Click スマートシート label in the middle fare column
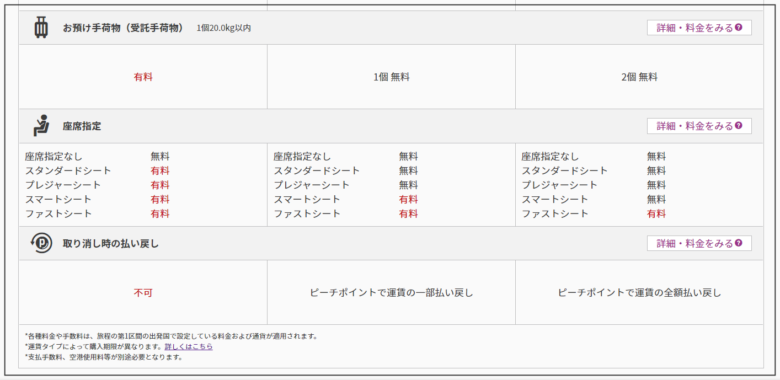The height and width of the screenshot is (380, 780). click(306, 199)
